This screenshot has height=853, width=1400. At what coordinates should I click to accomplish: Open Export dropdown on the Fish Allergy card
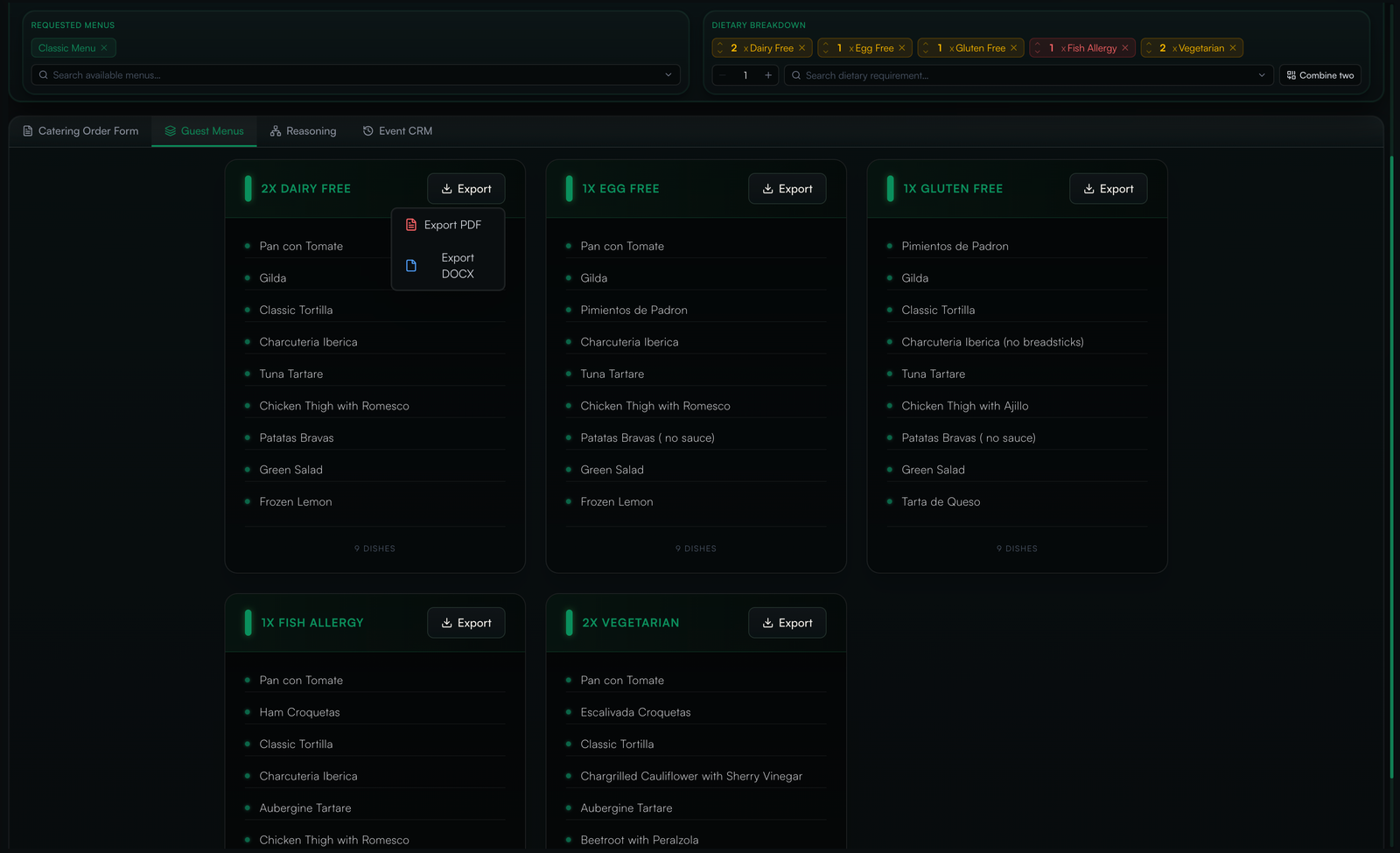point(466,623)
